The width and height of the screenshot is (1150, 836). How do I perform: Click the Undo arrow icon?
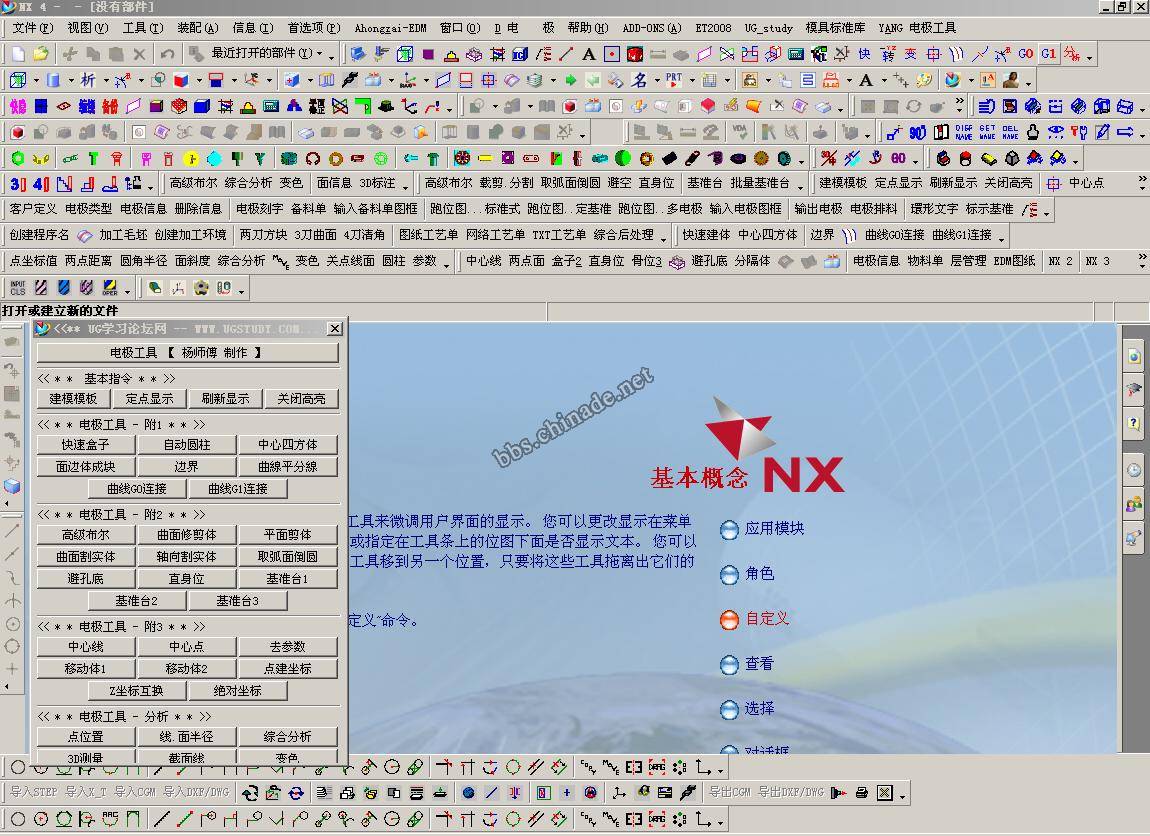point(167,54)
